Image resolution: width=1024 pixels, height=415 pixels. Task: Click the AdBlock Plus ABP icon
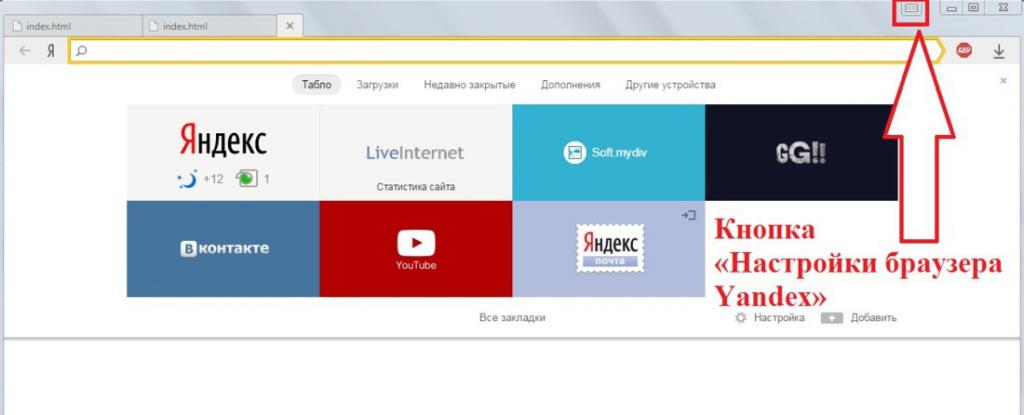[x=963, y=50]
